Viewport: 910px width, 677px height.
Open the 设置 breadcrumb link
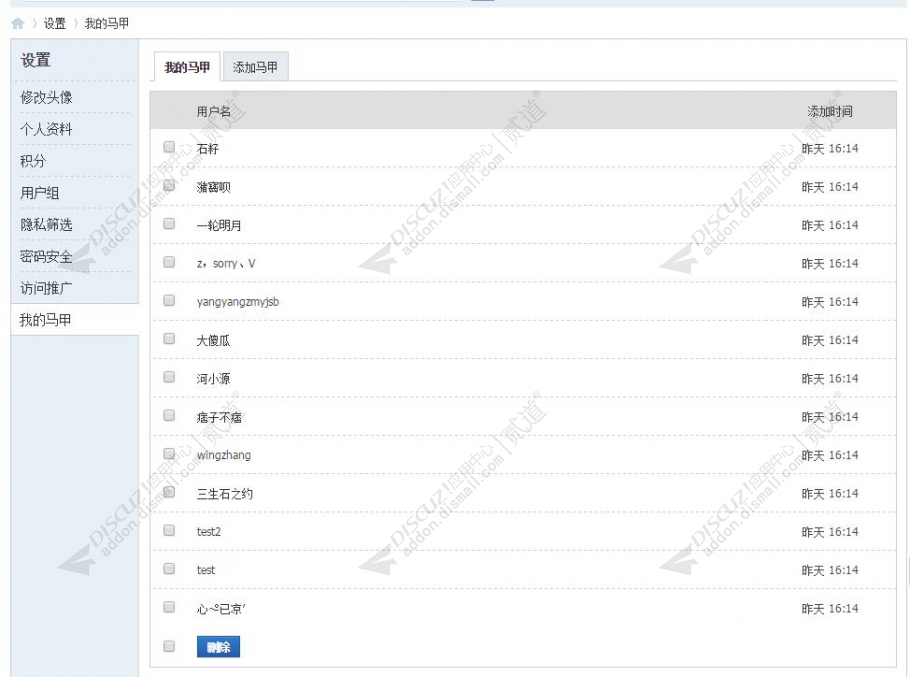(x=55, y=23)
